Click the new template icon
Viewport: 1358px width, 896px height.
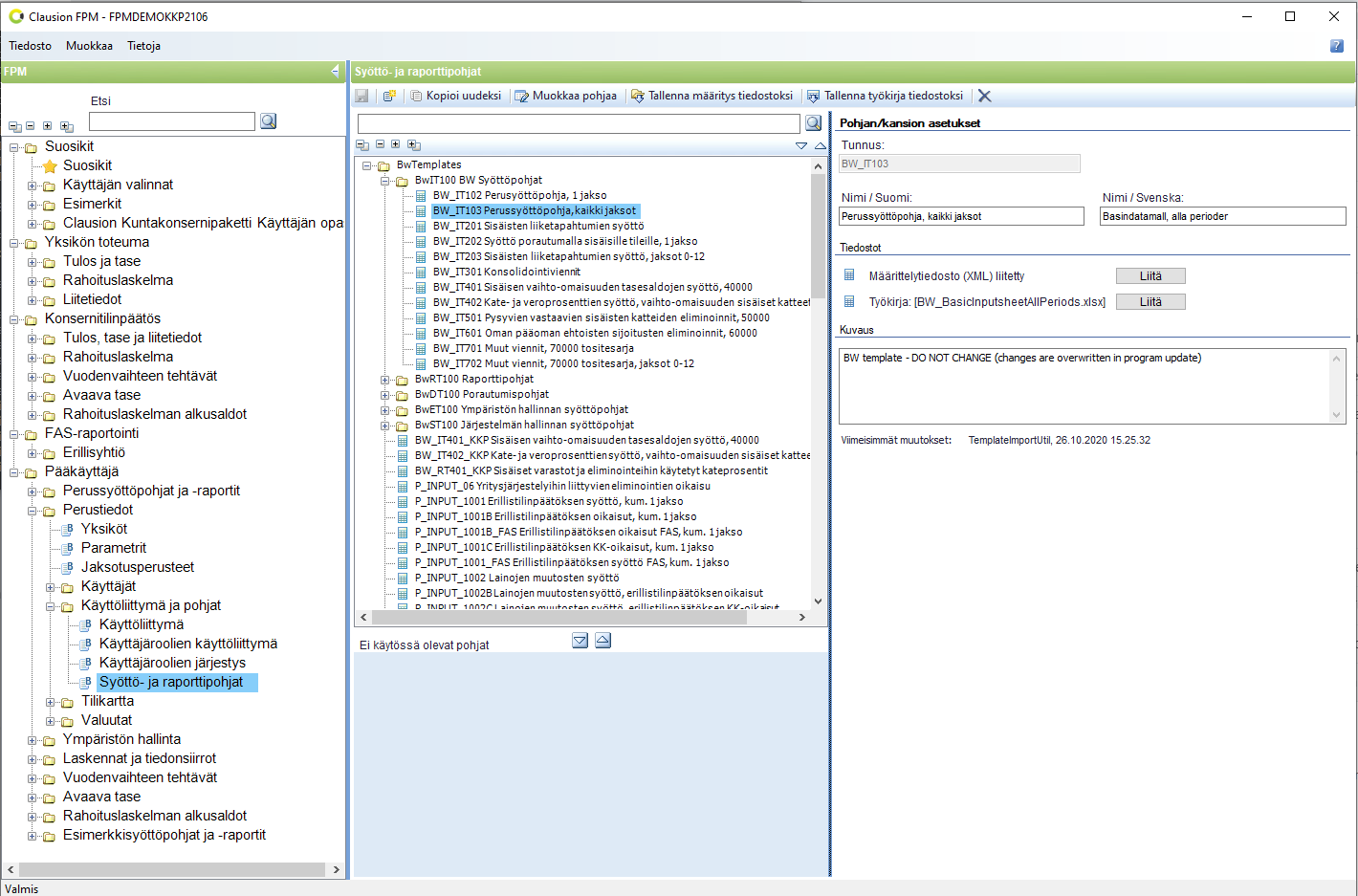[x=389, y=96]
